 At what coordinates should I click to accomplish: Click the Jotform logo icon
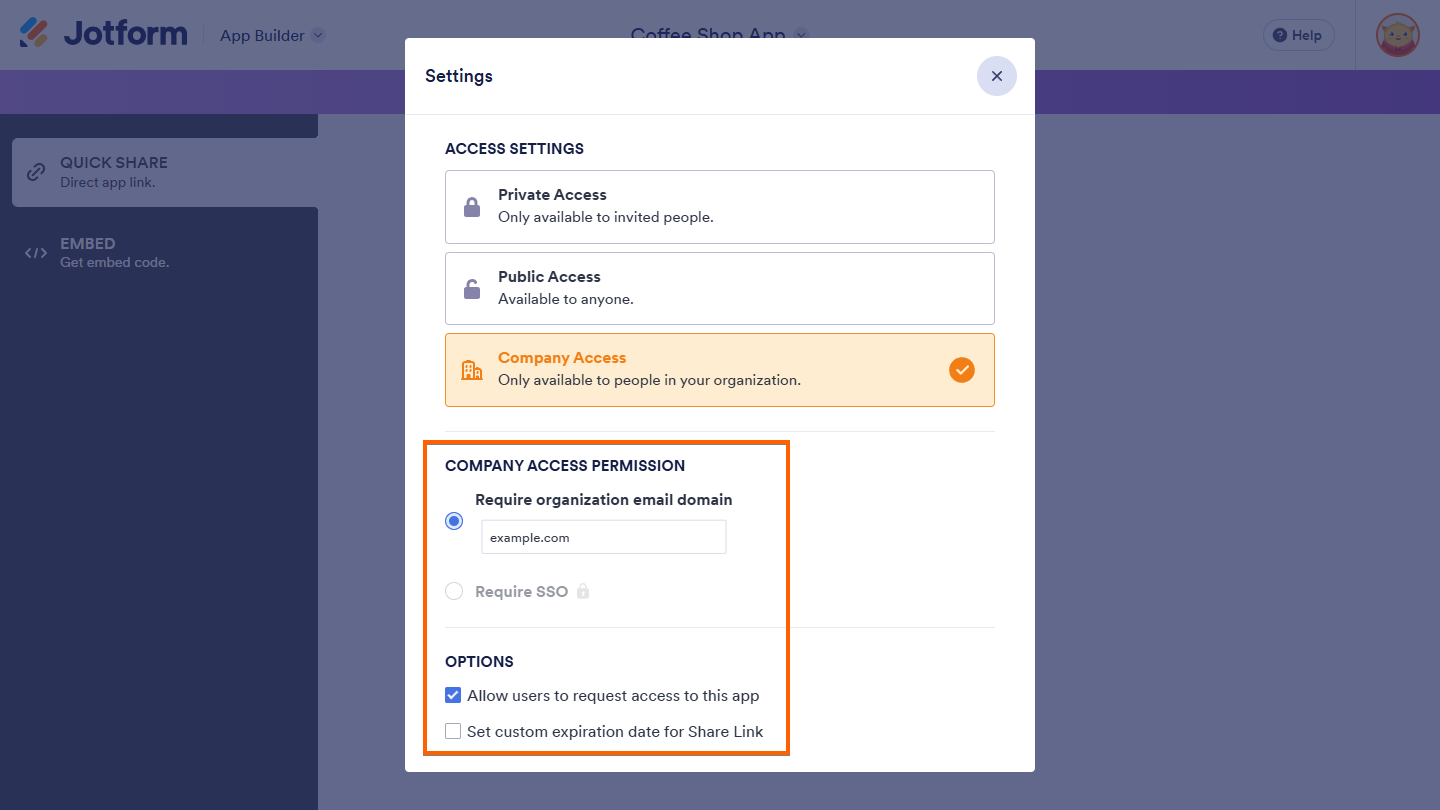pos(34,33)
